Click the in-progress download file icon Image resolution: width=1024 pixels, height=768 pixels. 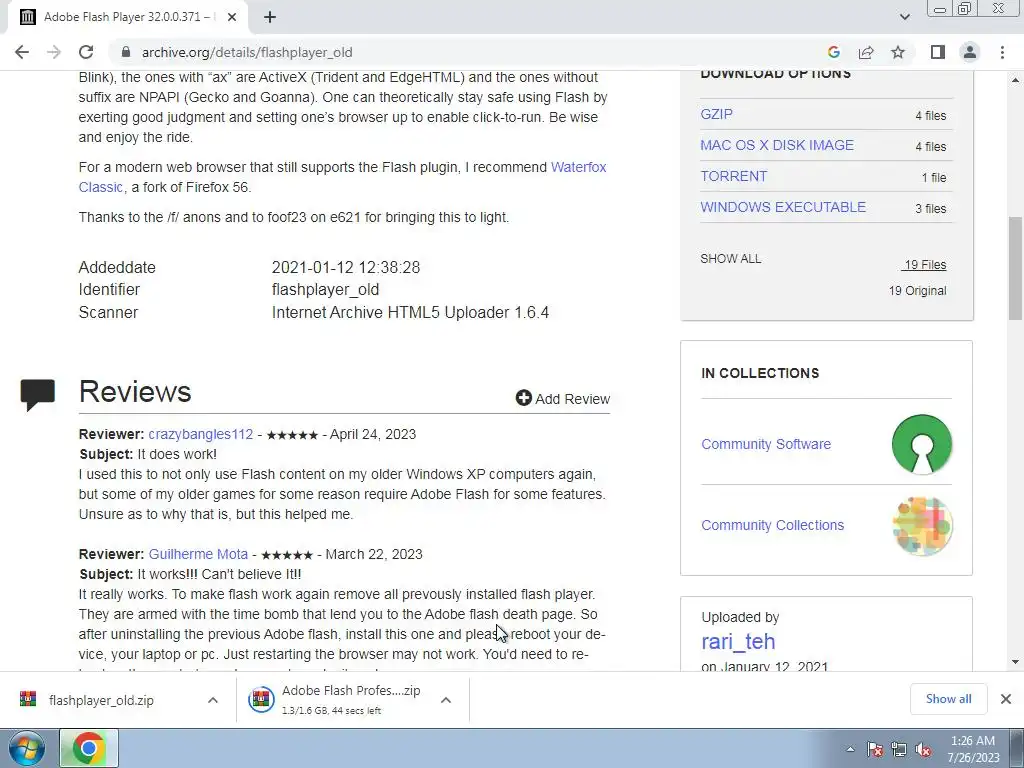[261, 699]
